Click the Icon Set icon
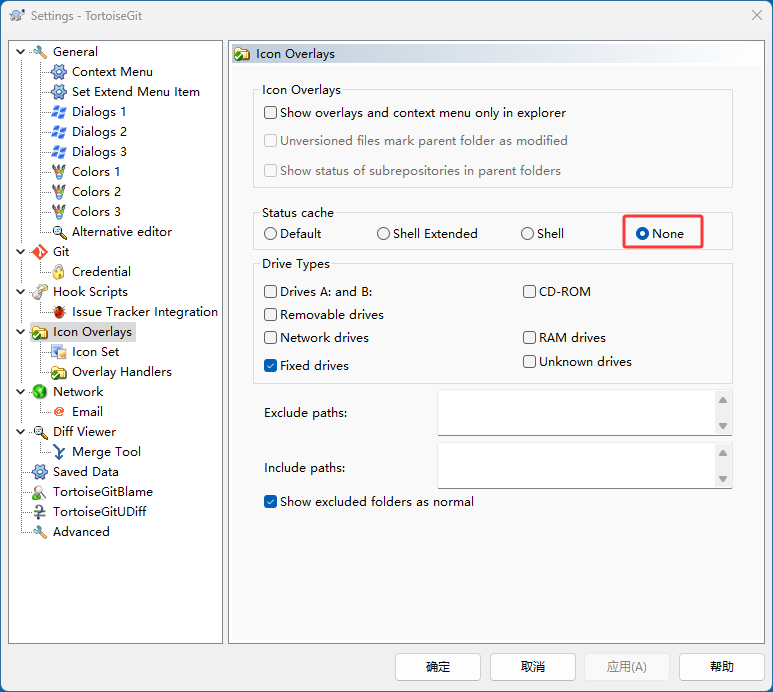This screenshot has width=773, height=692. 59,352
